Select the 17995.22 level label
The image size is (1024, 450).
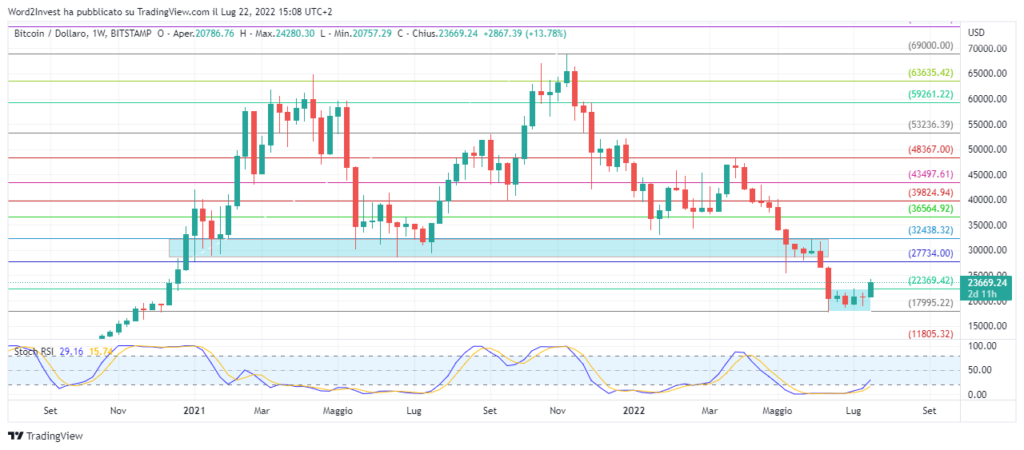[929, 303]
